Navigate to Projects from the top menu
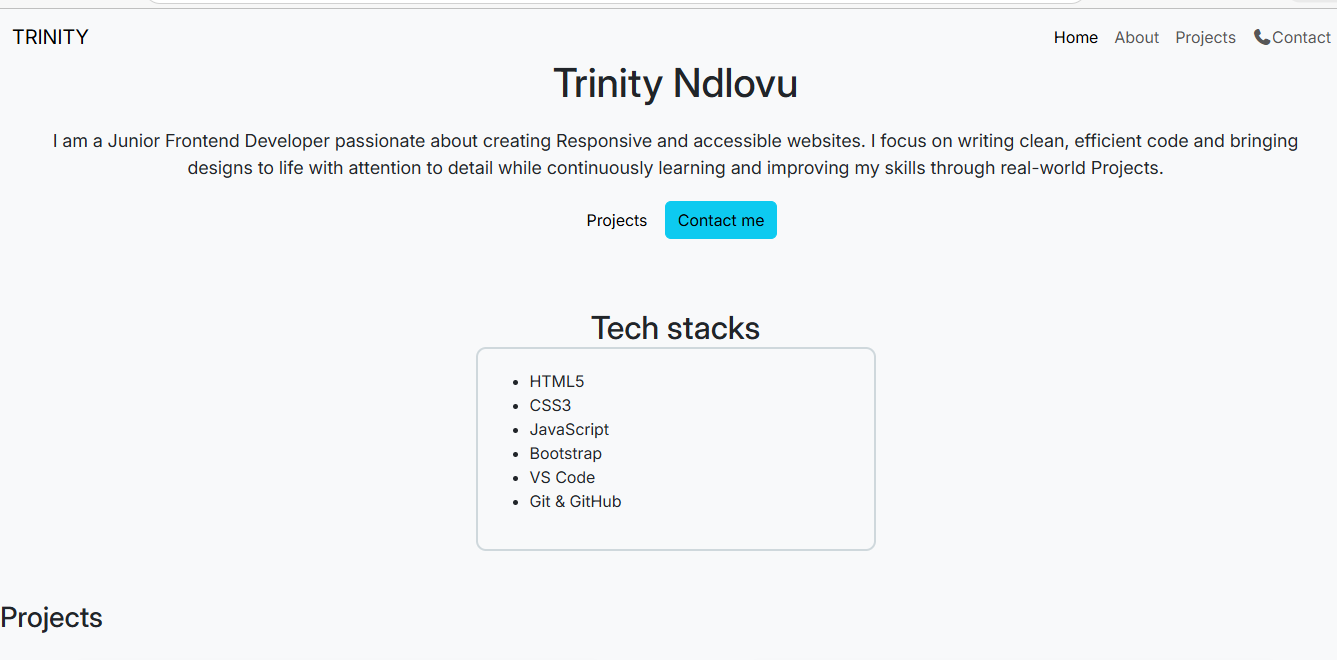This screenshot has height=660, width=1337. coord(1205,37)
